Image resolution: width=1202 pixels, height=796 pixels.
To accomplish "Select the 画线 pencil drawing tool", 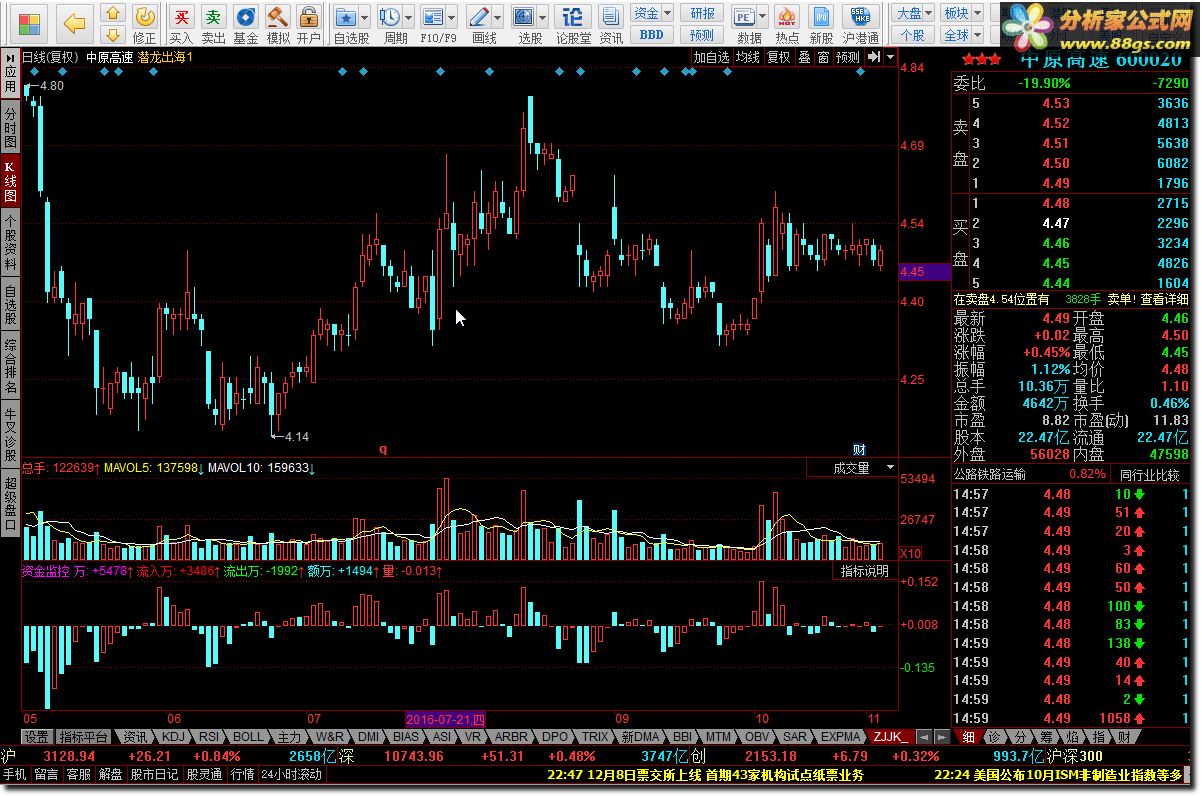I will tap(480, 17).
